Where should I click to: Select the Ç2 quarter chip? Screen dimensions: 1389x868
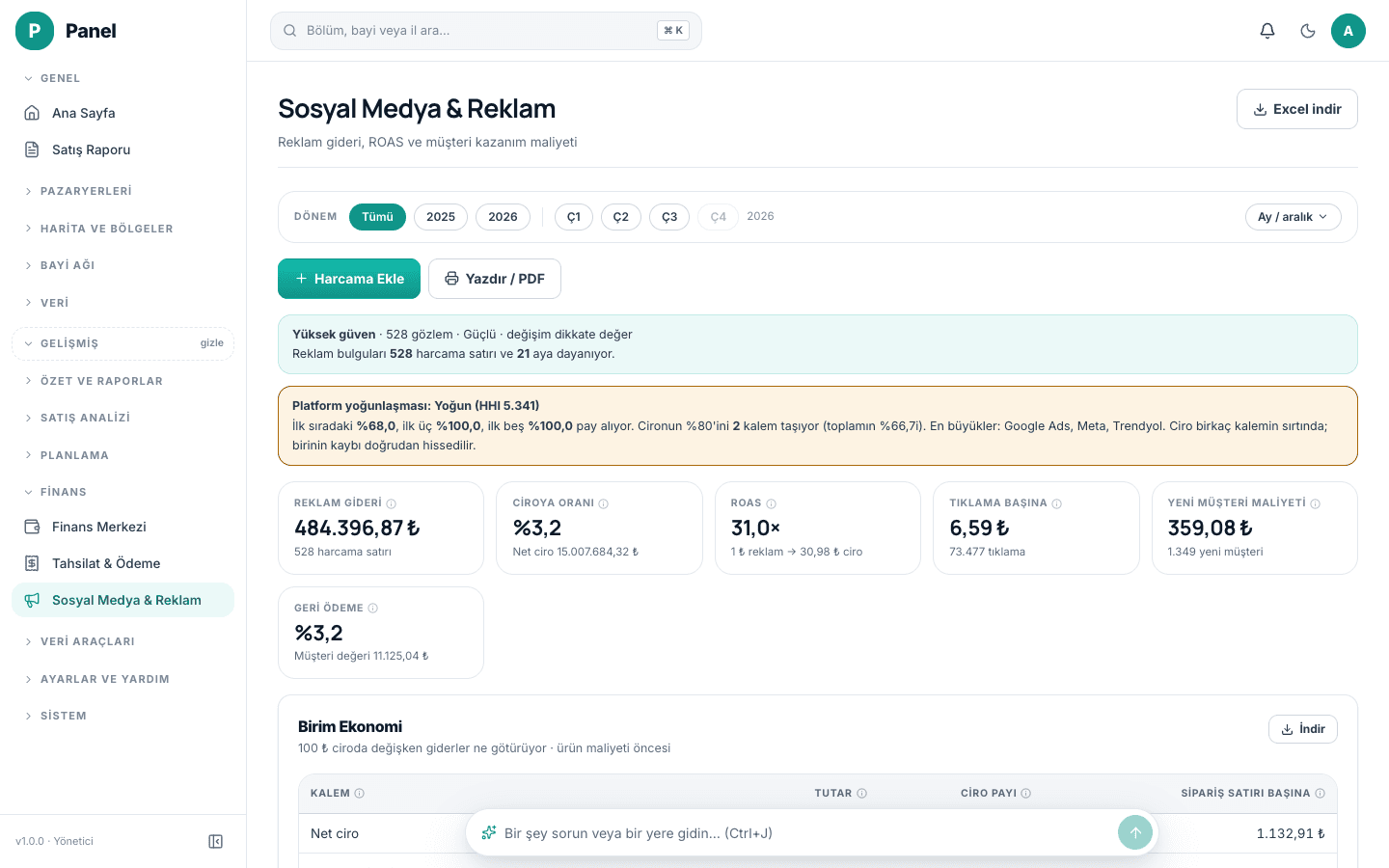(x=621, y=217)
